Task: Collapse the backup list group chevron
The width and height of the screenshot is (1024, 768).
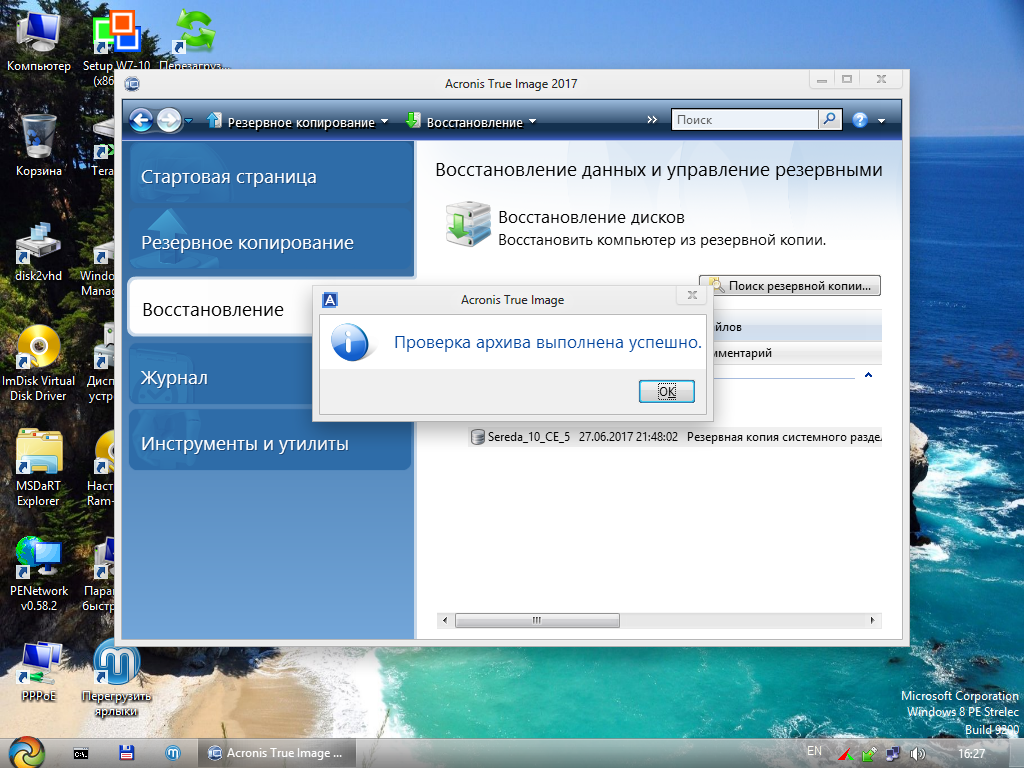Action: pos(869,375)
